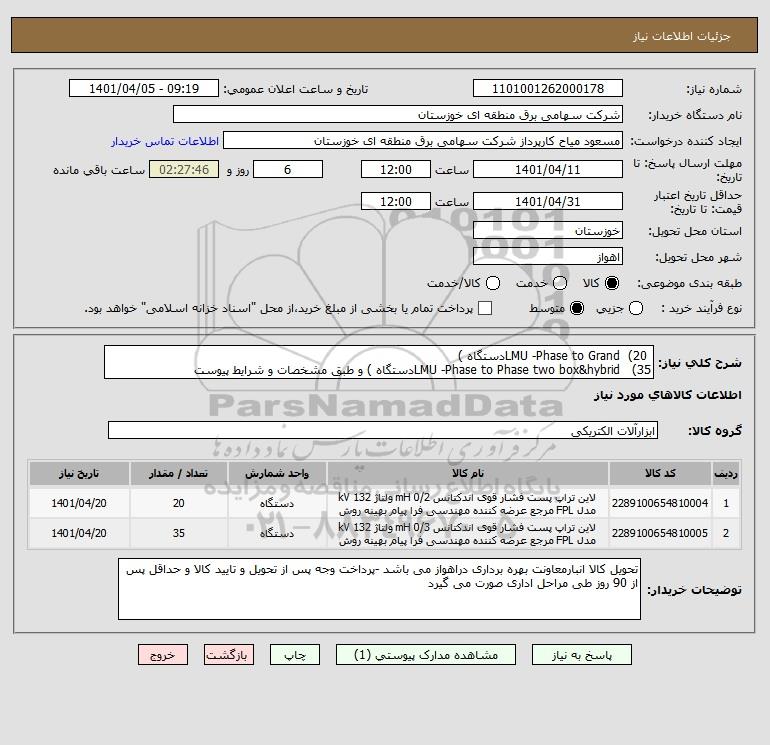The width and height of the screenshot is (770, 745).
Task: Click the delivery city field اهواز
Action: [x=548, y=256]
